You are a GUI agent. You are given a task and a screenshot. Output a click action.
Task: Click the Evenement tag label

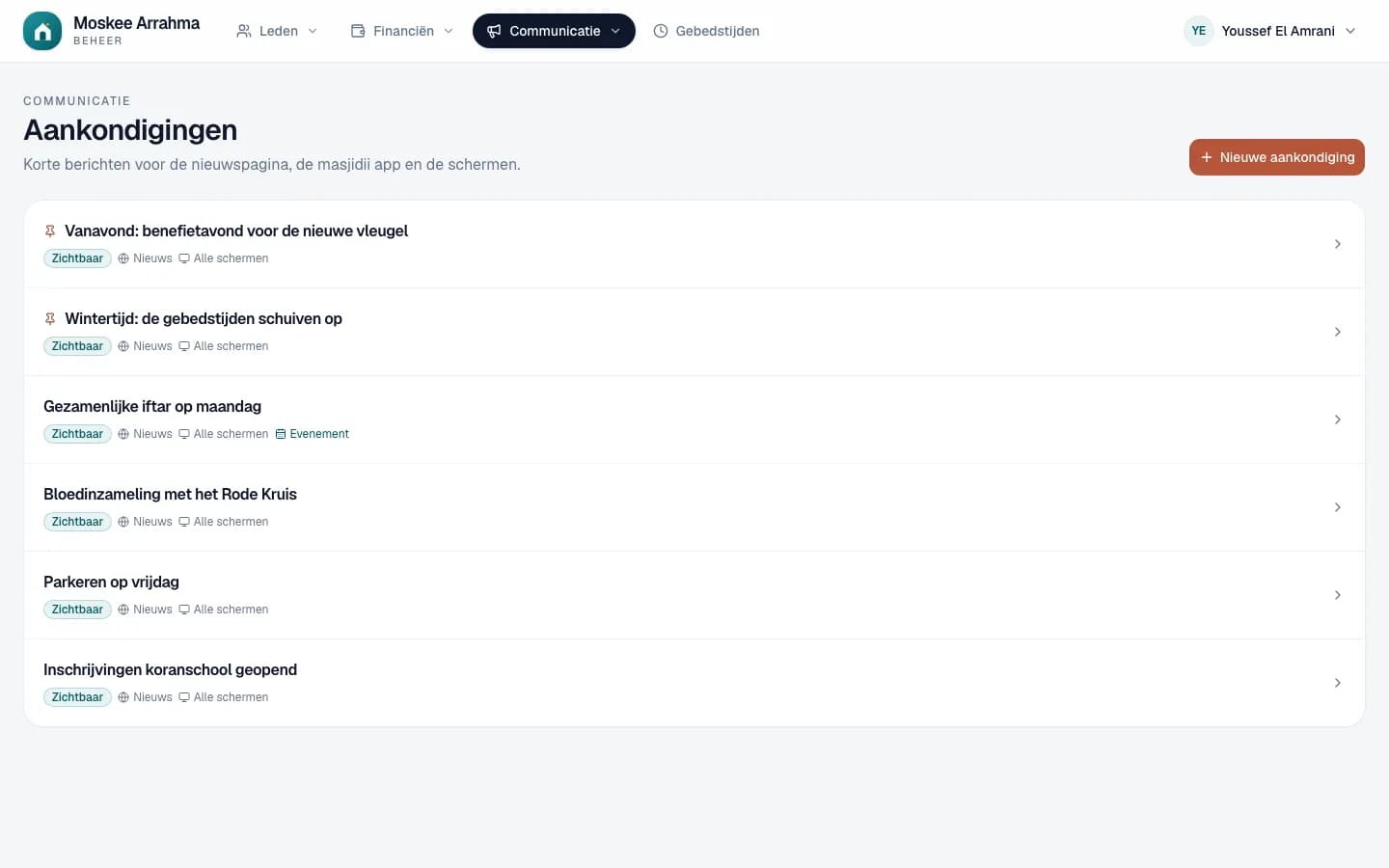click(x=319, y=434)
